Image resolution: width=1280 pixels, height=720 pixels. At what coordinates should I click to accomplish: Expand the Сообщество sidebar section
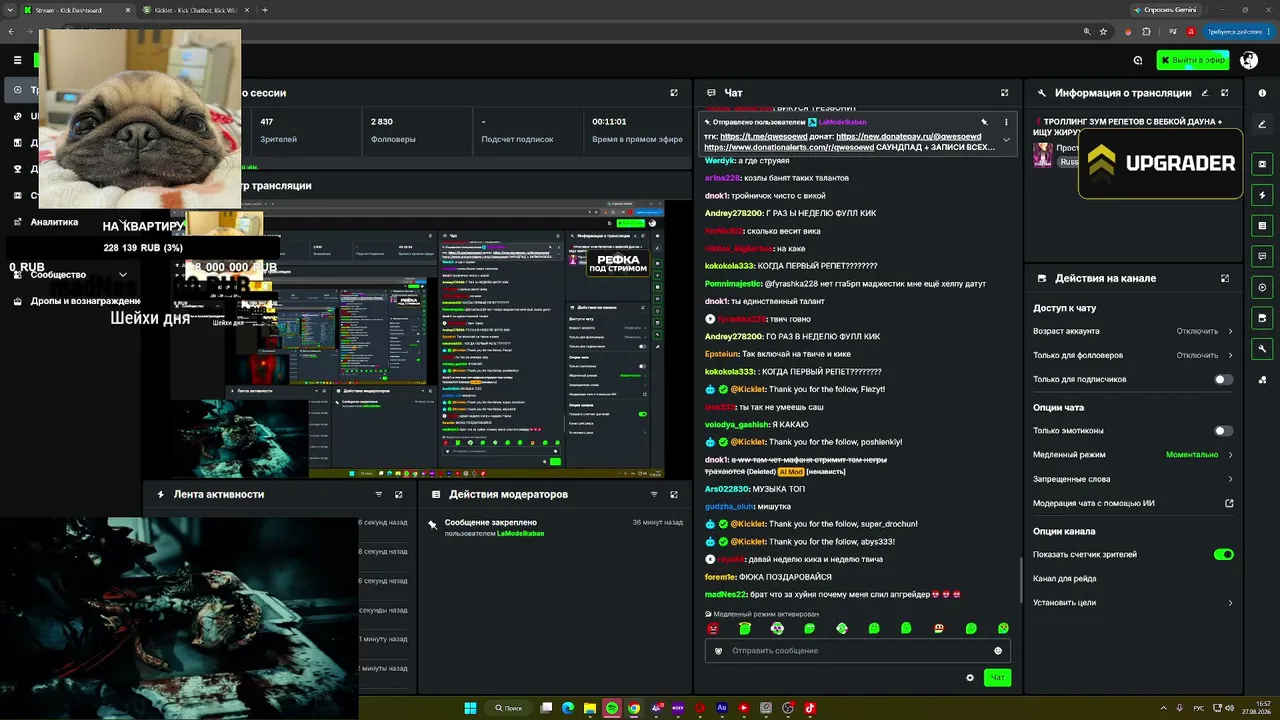click(x=123, y=274)
